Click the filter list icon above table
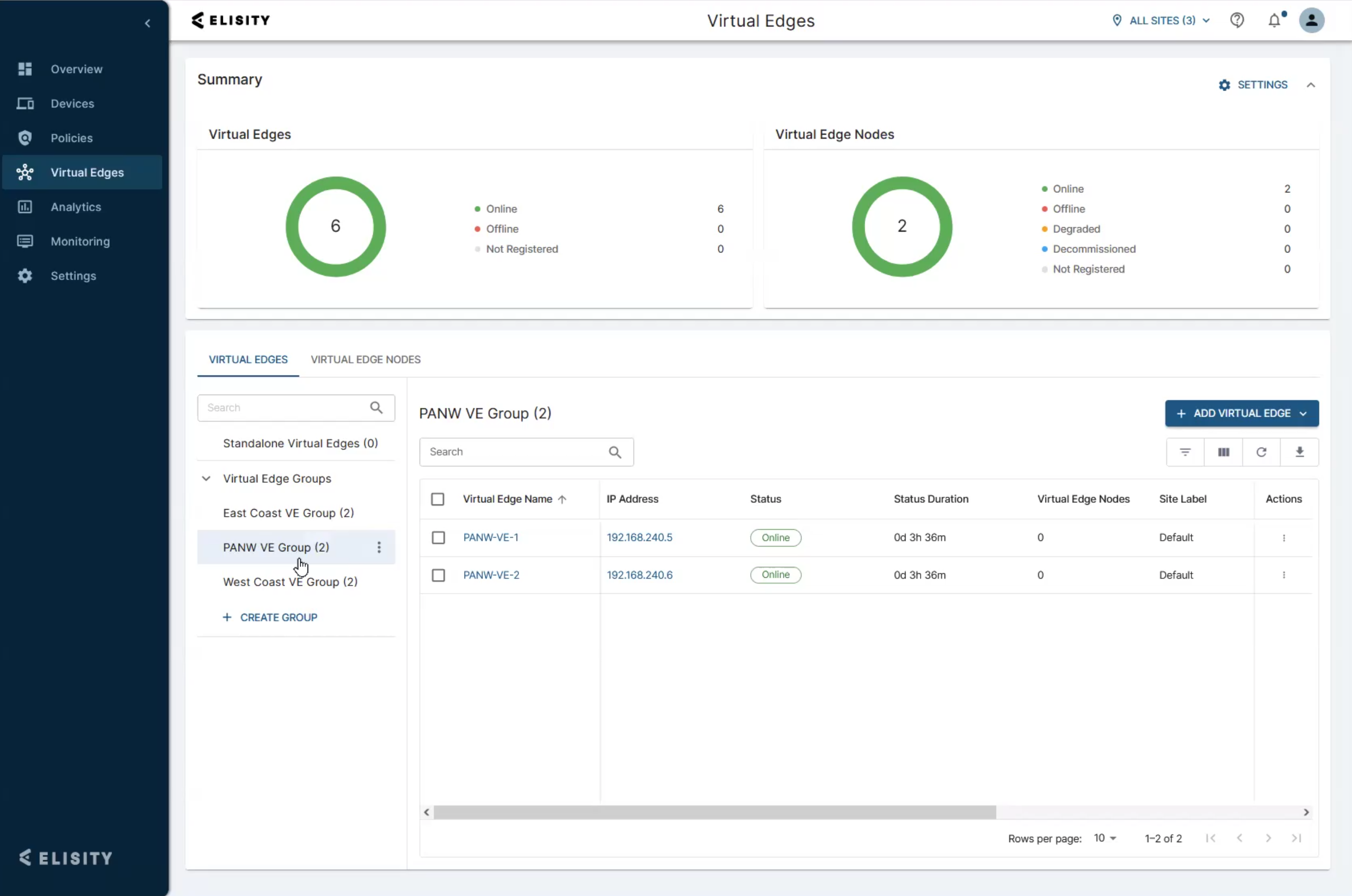1352x896 pixels. tap(1185, 452)
